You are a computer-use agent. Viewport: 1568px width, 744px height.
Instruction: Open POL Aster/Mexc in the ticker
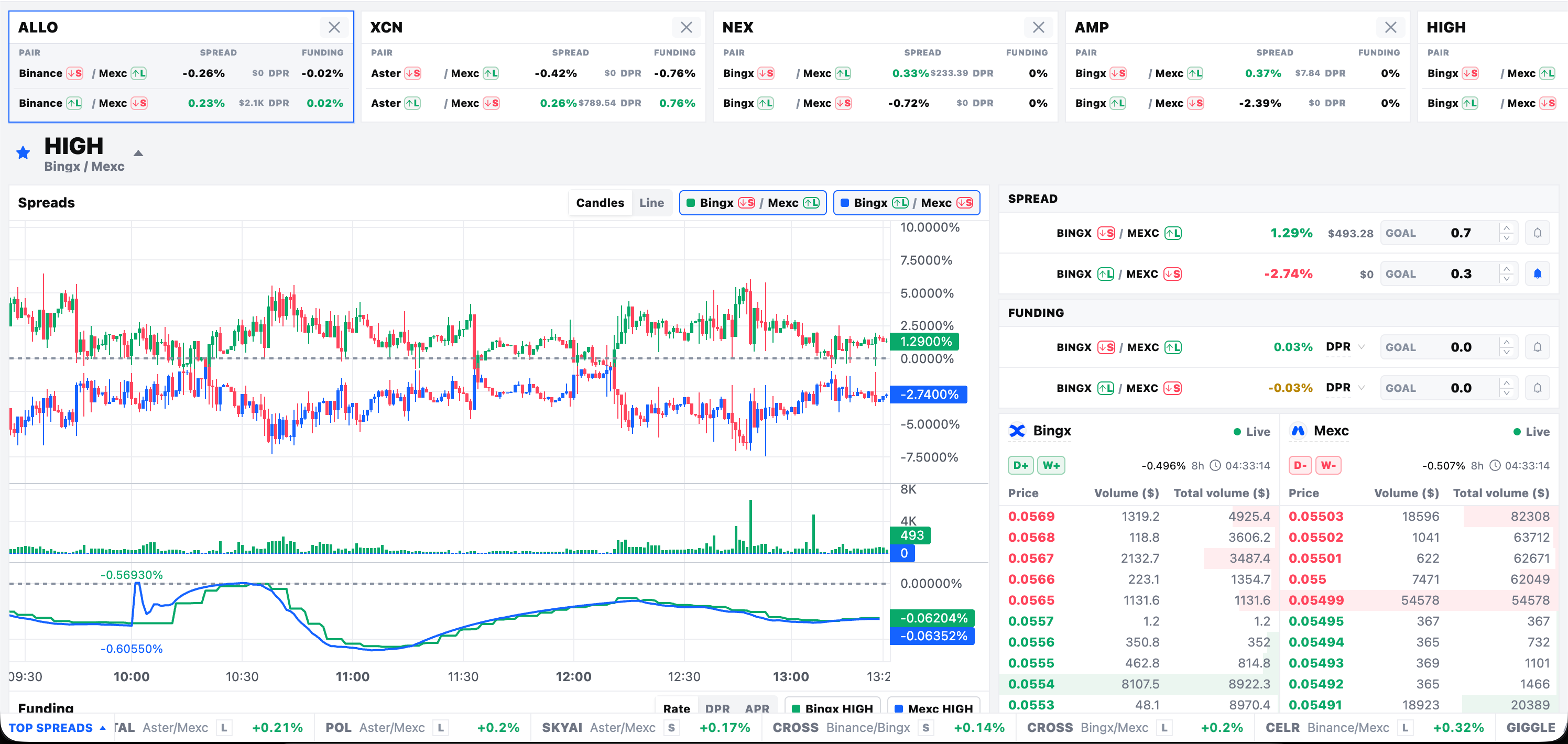[x=422, y=728]
